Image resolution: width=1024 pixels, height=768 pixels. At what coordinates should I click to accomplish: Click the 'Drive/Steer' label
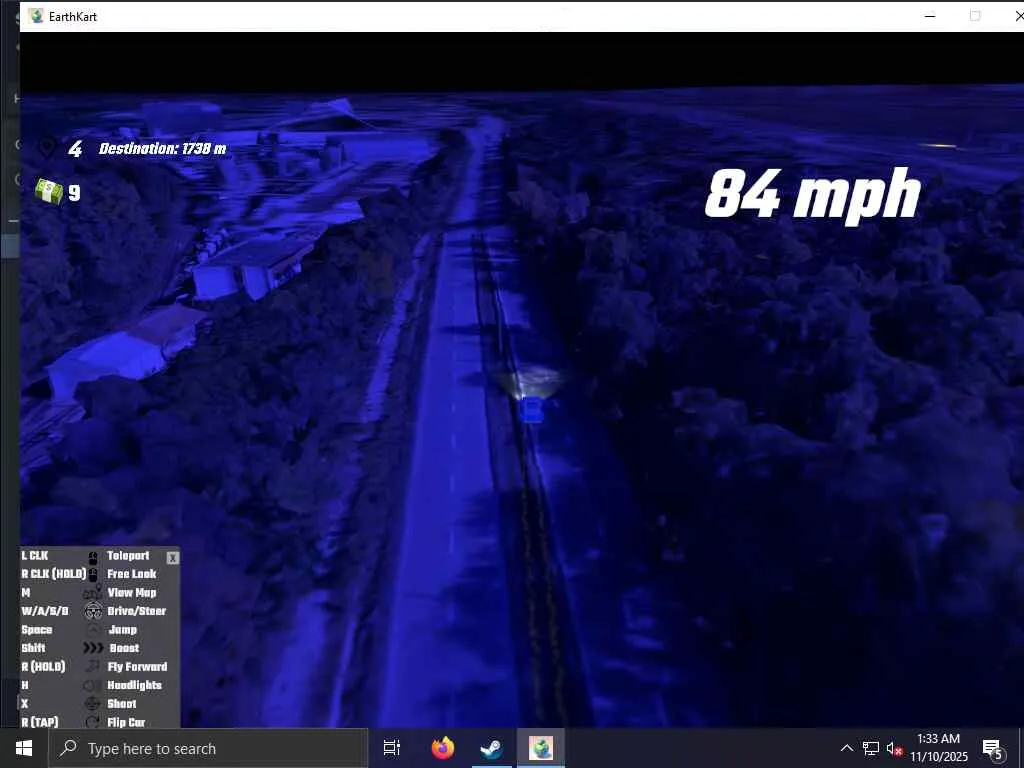click(136, 611)
